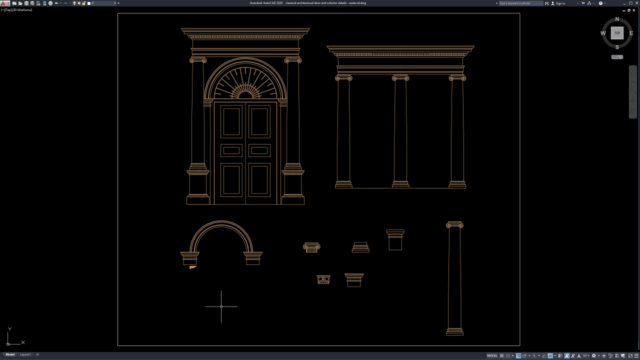Viewport: 640px width, 360px height.
Task: Toggle Ortho mode highlighted icon in status bar
Action: click(x=518, y=356)
